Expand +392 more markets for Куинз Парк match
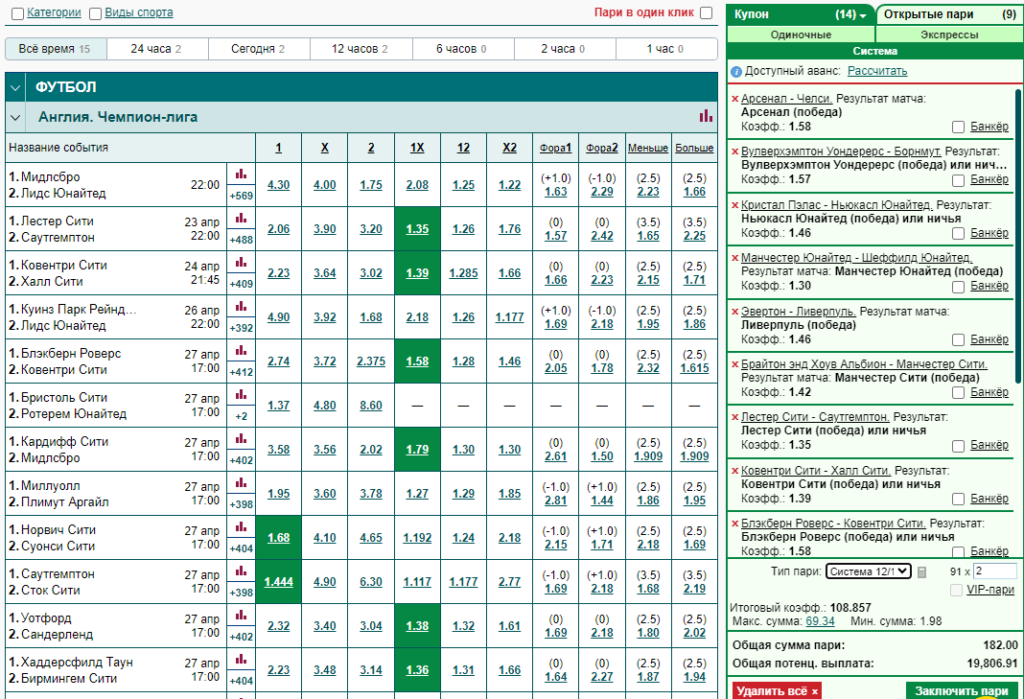This screenshot has height=699, width=1024. click(x=241, y=328)
